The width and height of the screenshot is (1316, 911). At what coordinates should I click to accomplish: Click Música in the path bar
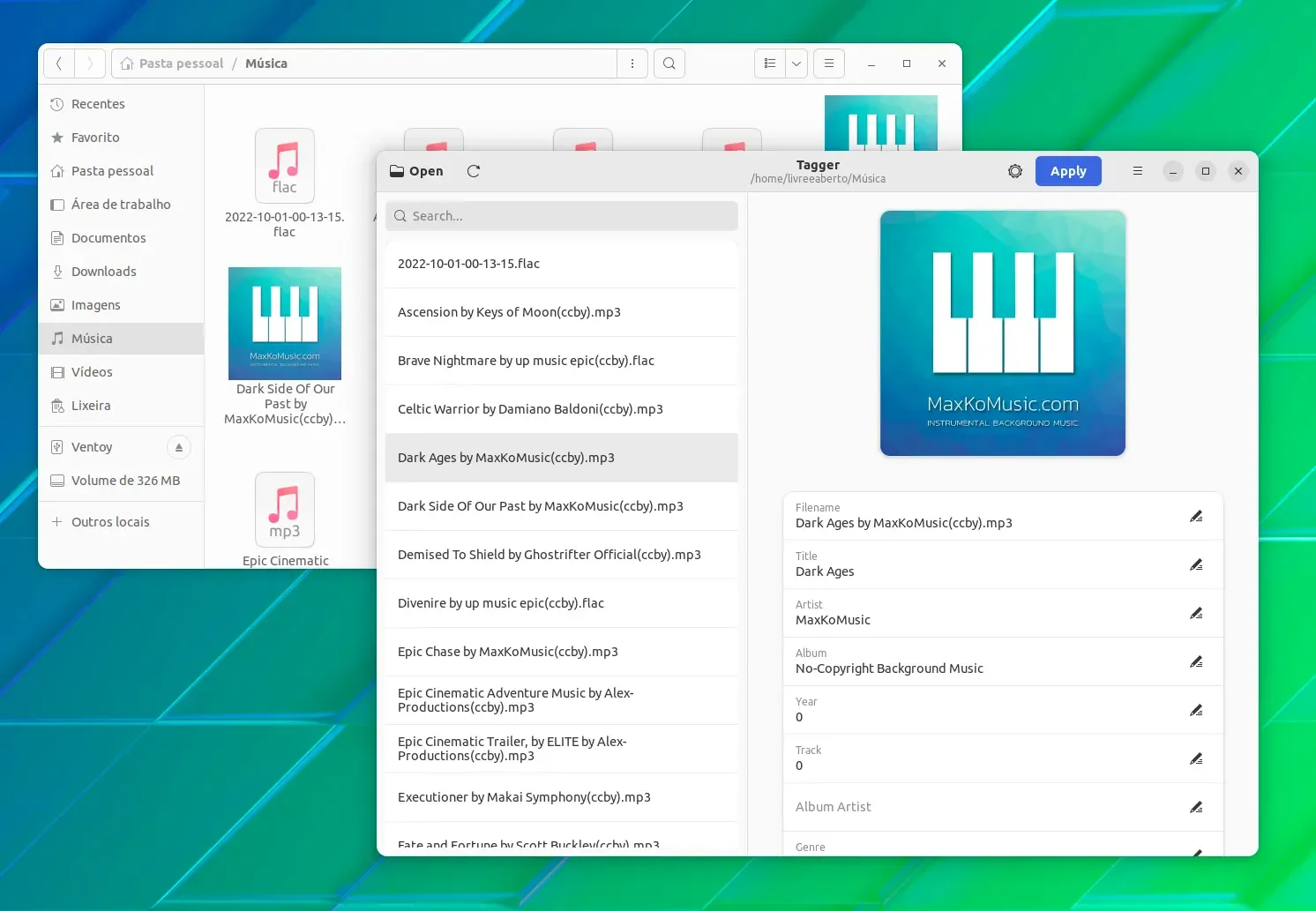tap(266, 63)
